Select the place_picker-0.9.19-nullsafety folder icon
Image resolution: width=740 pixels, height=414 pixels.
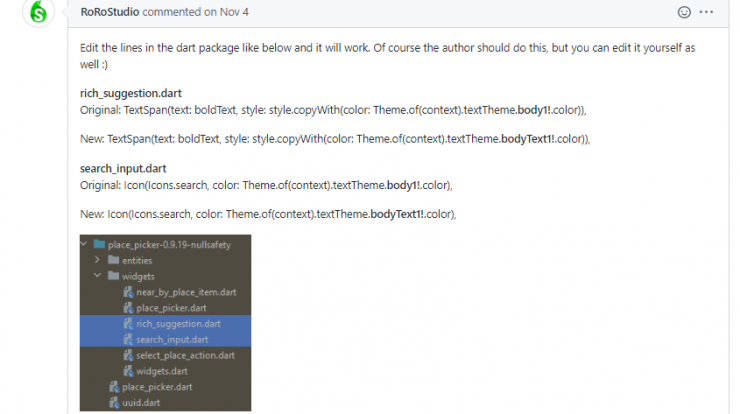pyautogui.click(x=99, y=244)
